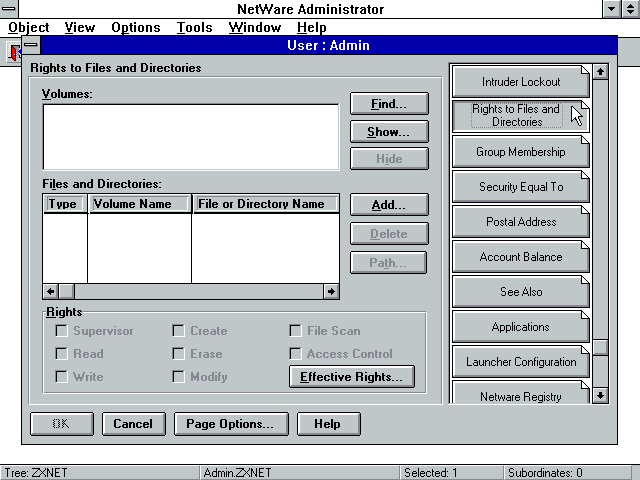
Task: Open the Window menu
Action: click(x=255, y=27)
